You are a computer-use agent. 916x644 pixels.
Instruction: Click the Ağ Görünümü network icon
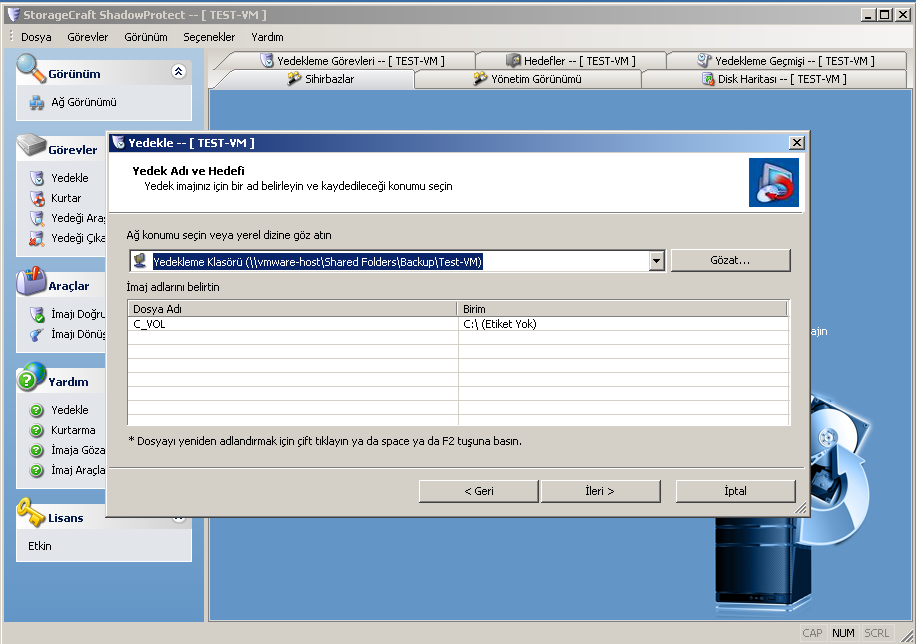pos(37,102)
